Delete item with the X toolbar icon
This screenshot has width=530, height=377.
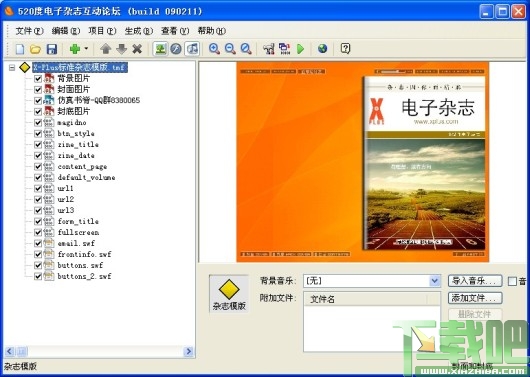[137, 49]
